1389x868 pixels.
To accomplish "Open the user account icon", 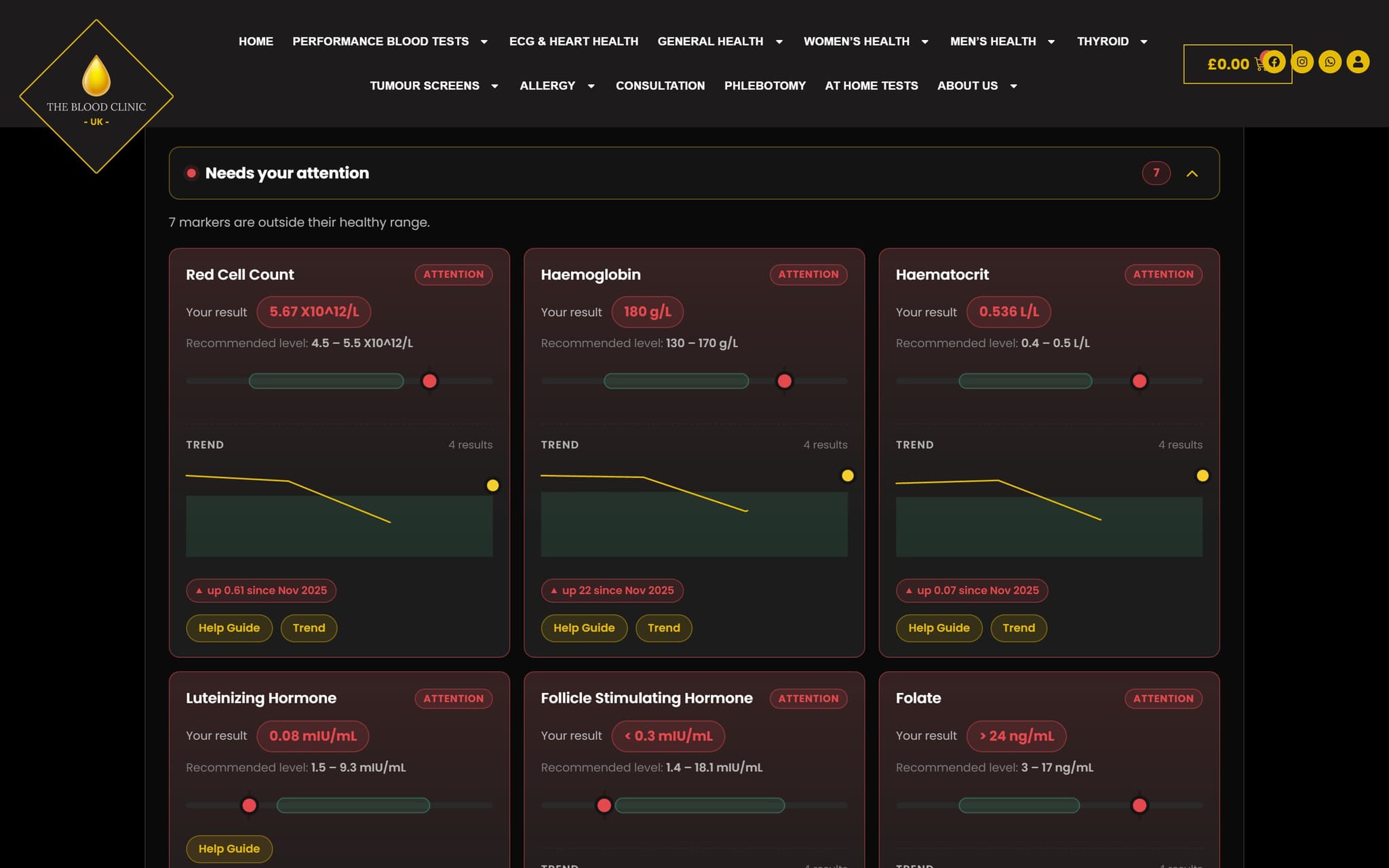I will (1357, 62).
